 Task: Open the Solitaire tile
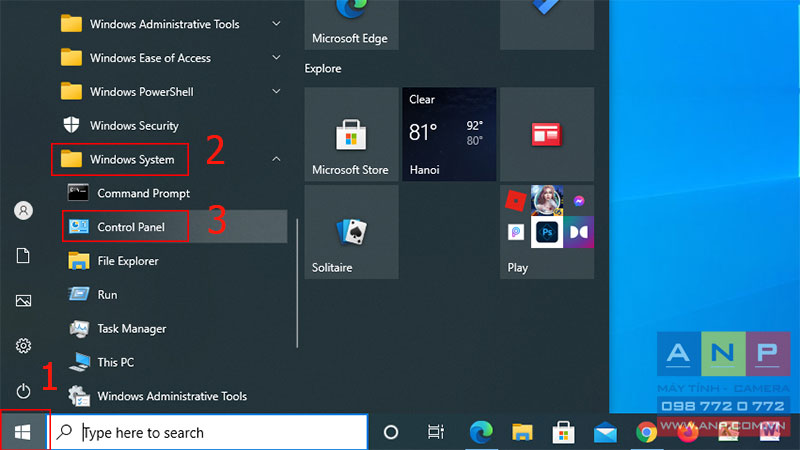tap(352, 232)
